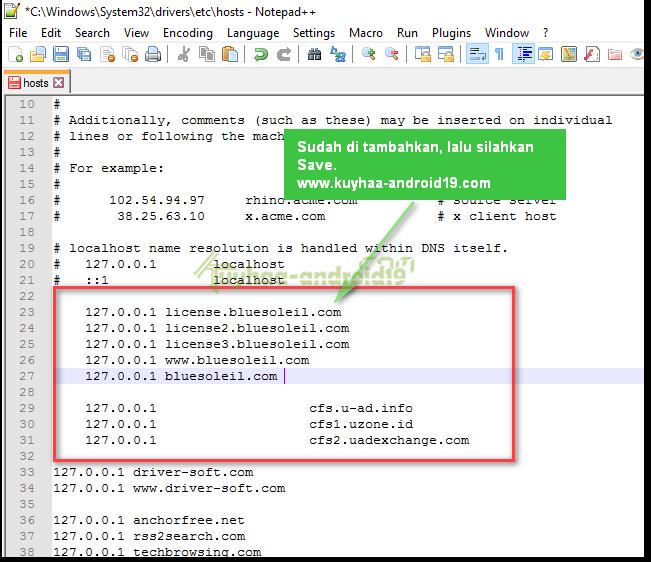This screenshot has height=562, width=651.
Task: Click the Save All icon
Action: coord(84,54)
